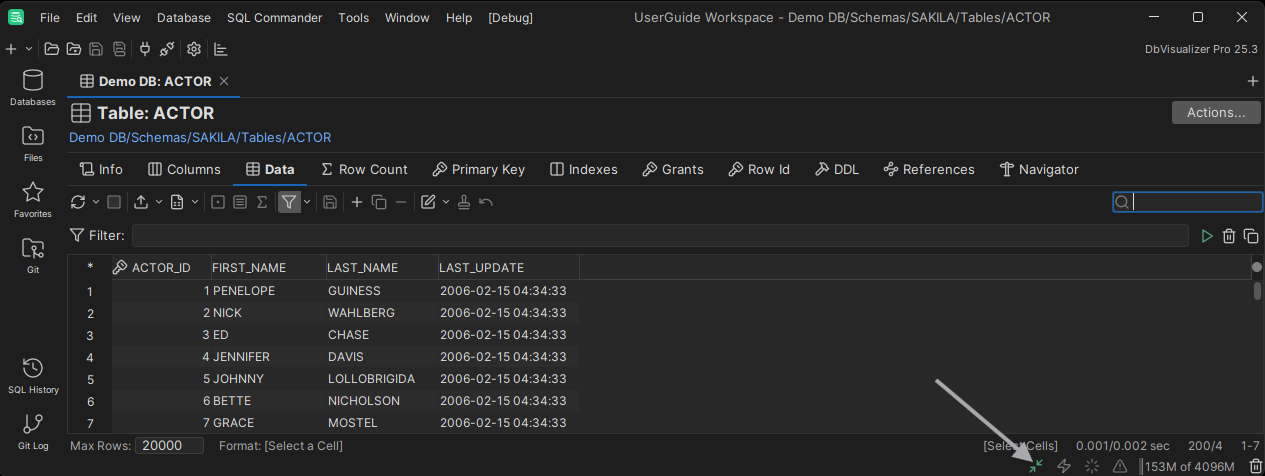Image resolution: width=1265 pixels, height=476 pixels.
Task: Toggle the form view icon in the data toolbar
Action: [218, 202]
